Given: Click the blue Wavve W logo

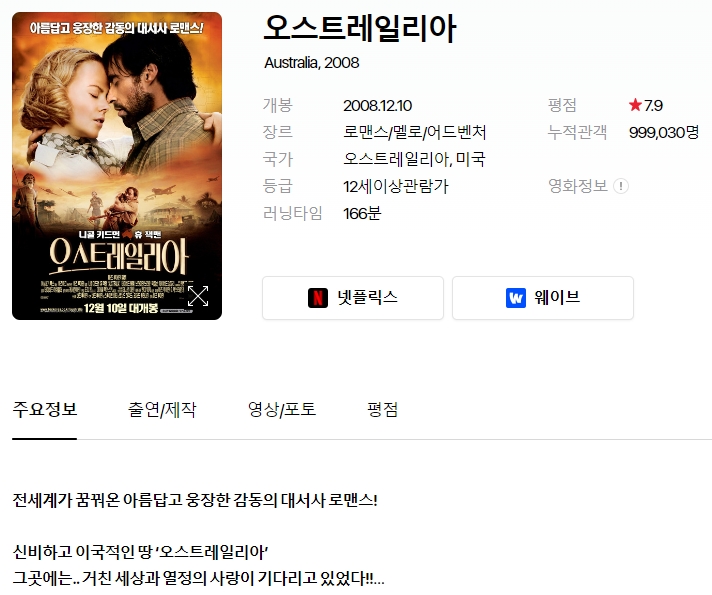Looking at the screenshot, I should (516, 298).
